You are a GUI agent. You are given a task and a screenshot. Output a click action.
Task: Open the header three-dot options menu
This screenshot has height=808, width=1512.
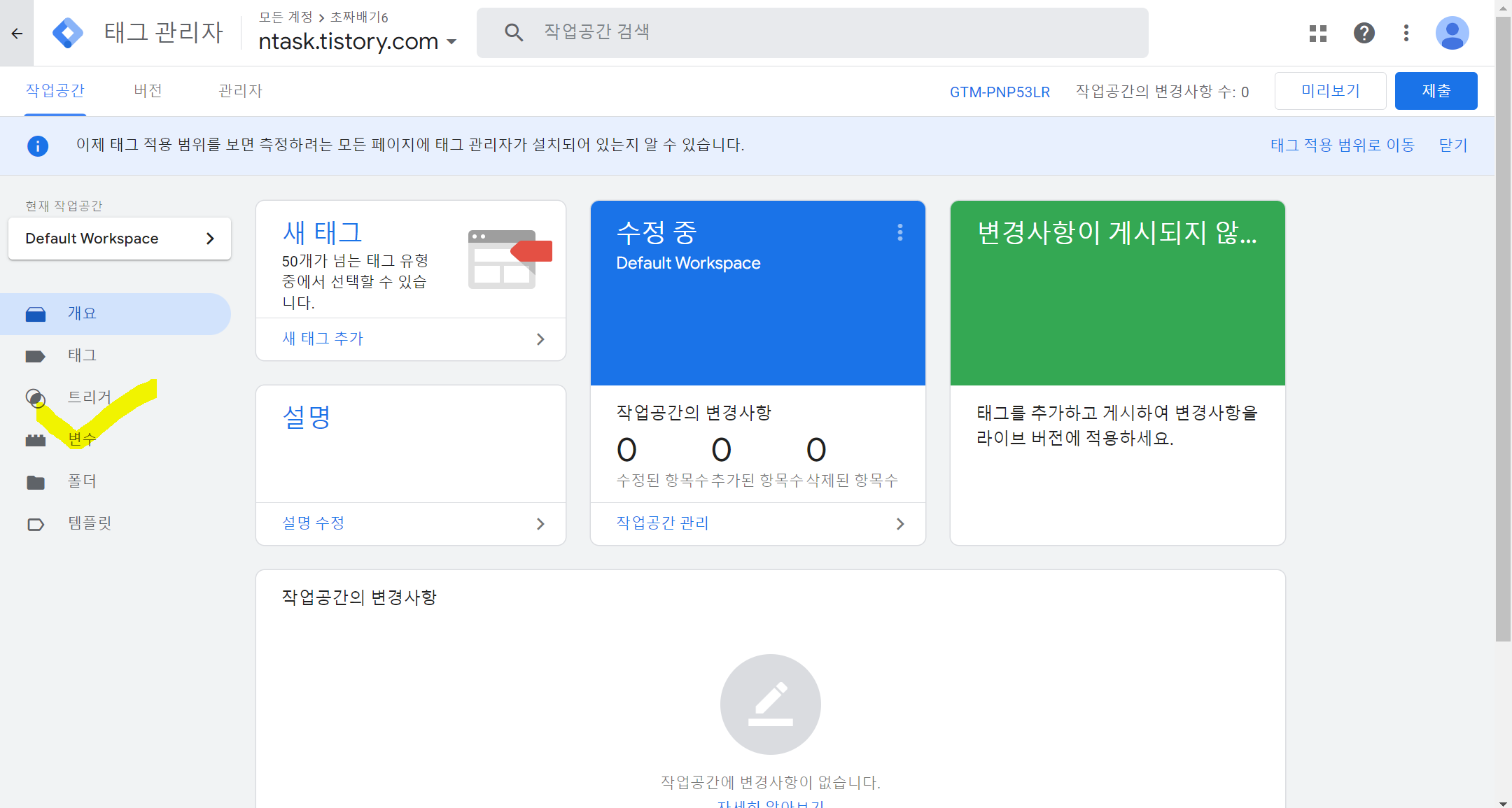[1406, 33]
